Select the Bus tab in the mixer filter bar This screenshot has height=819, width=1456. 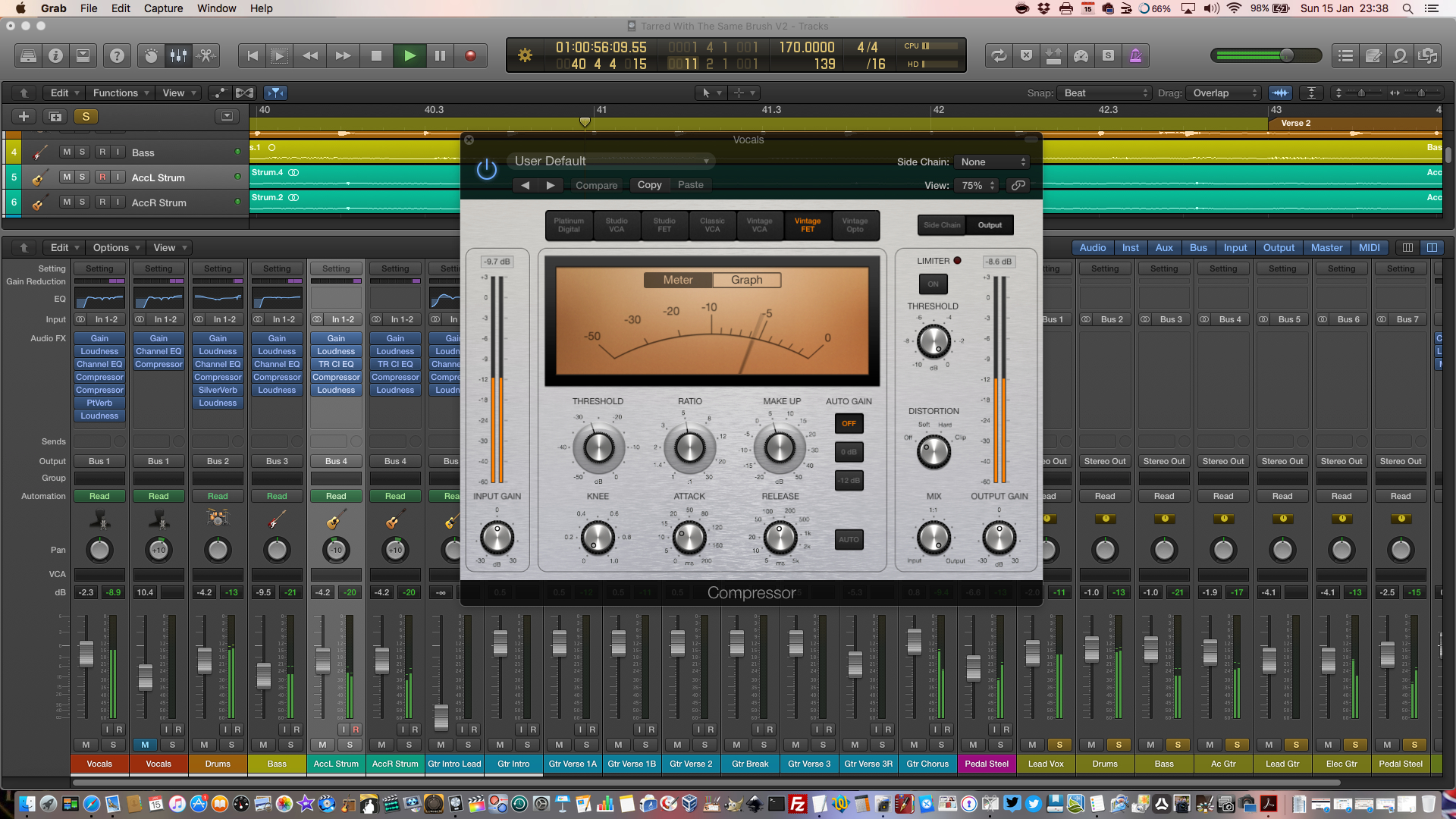(1198, 247)
